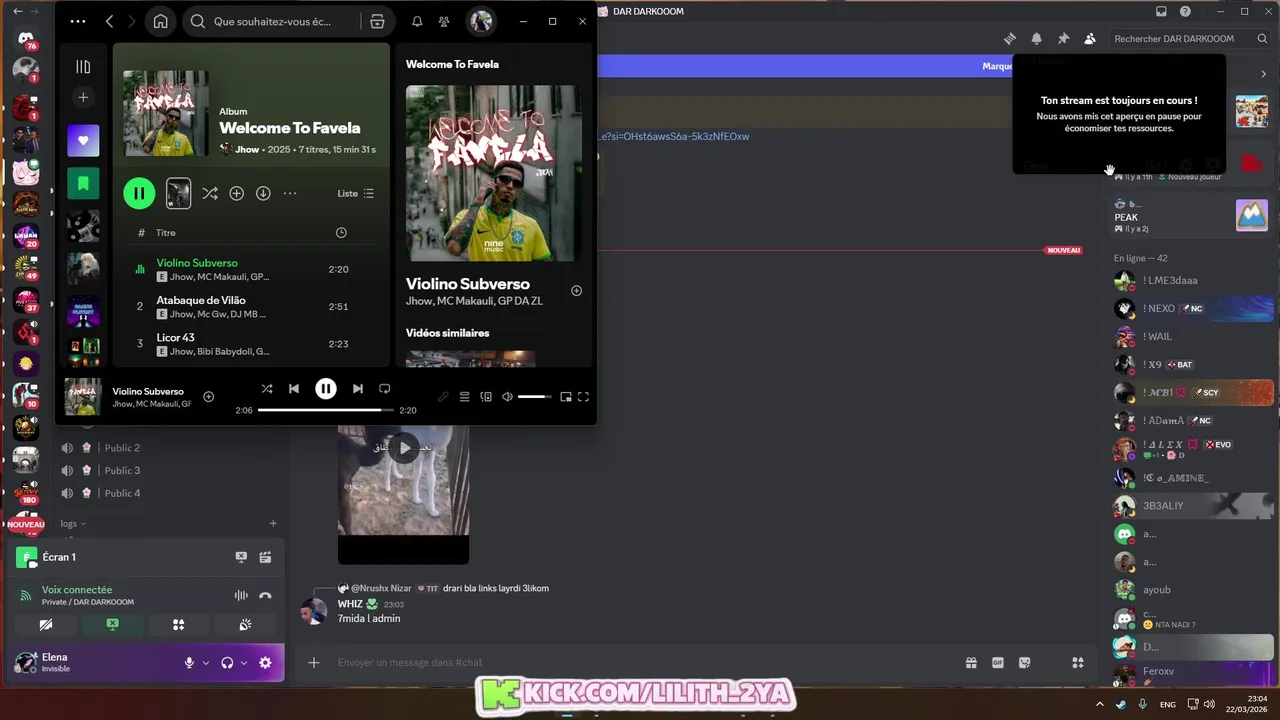
Task: Open Discord notification settings bell
Action: point(1037,38)
